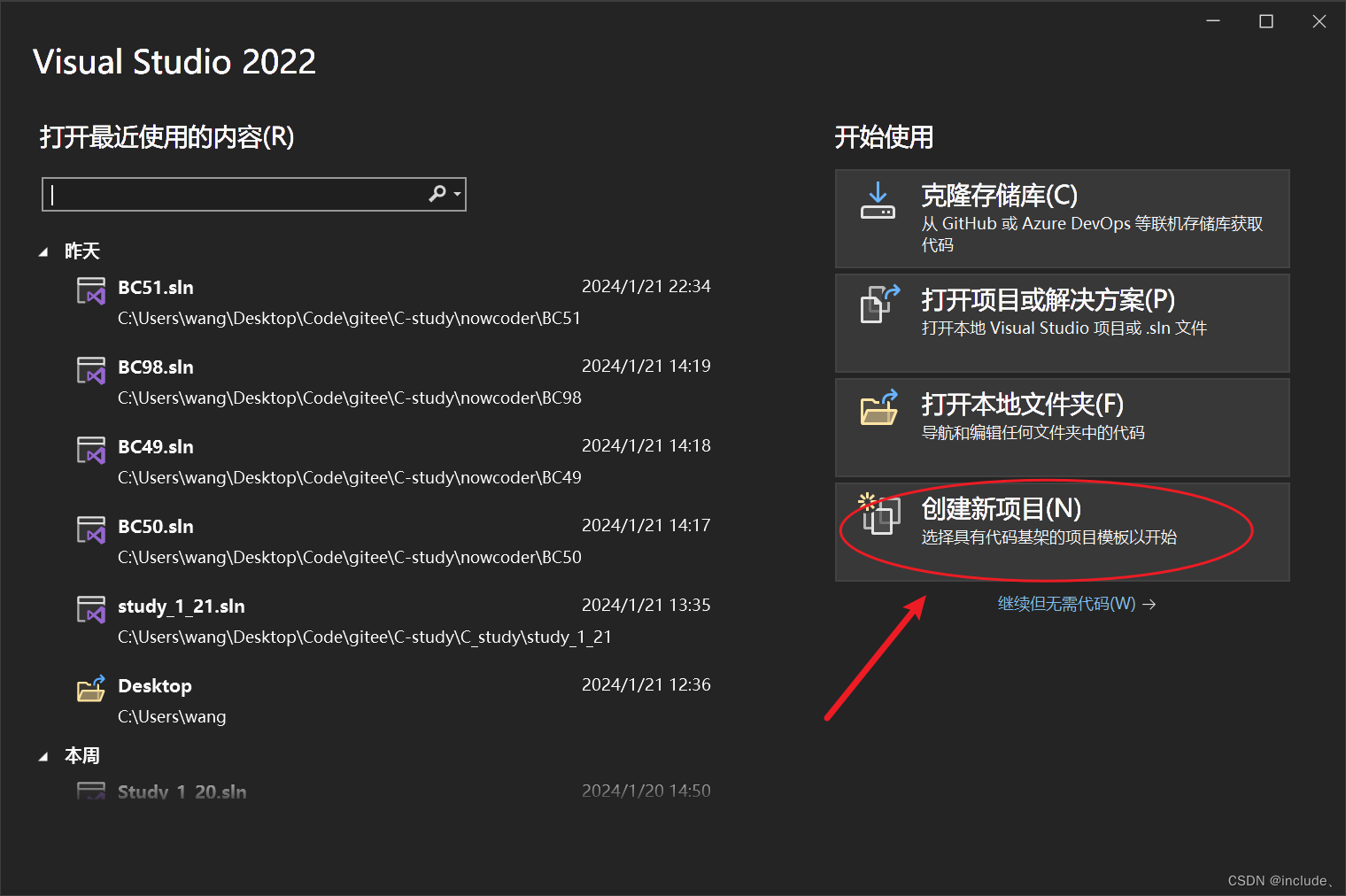Click the search magnifier icon
Viewport: 1346px width, 896px height.
click(x=437, y=193)
